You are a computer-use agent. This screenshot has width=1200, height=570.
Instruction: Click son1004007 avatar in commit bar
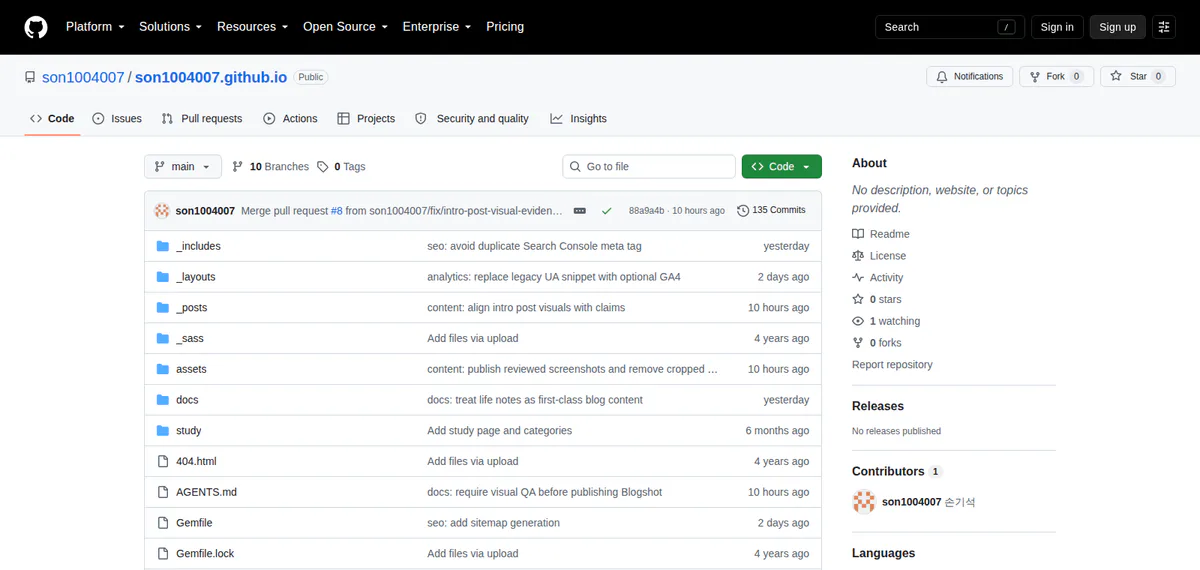pos(162,211)
